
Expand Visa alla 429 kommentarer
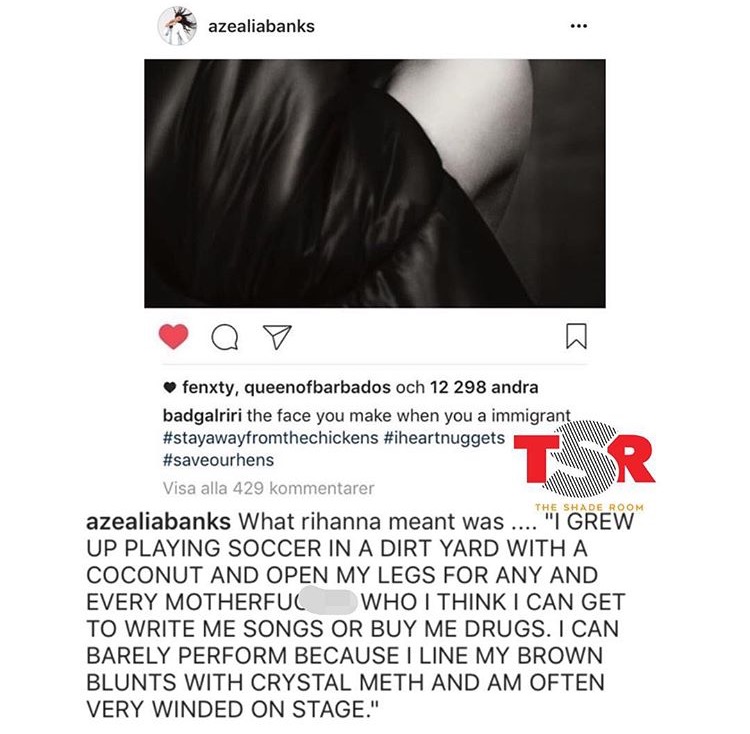coord(268,488)
